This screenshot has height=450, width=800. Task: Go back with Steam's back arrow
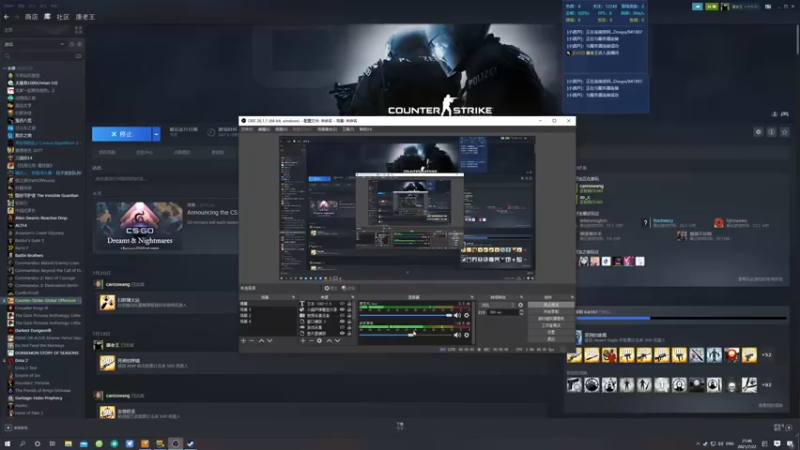(7, 17)
